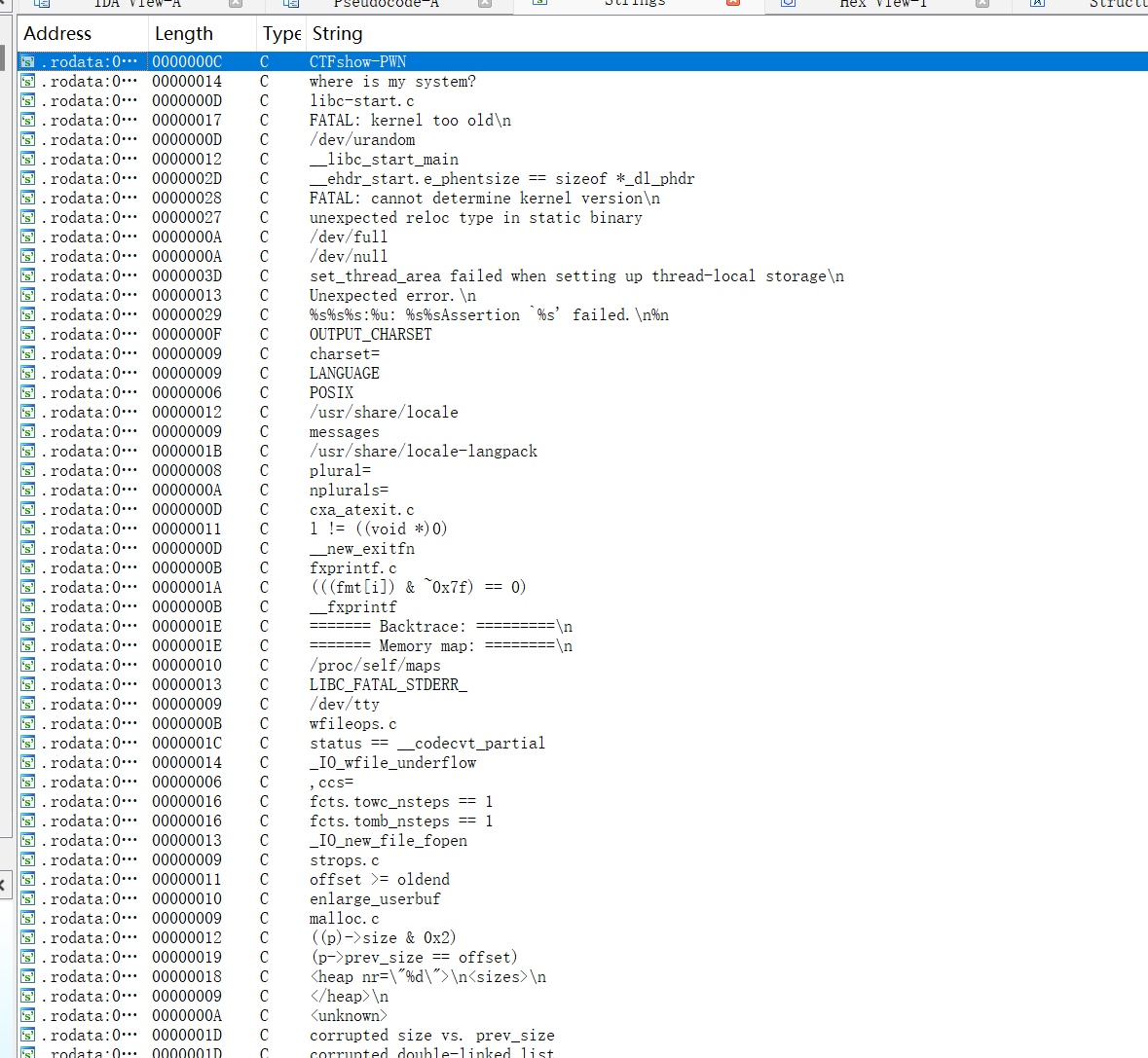Close the Strings tab
This screenshot has height=1058, width=1148.
pos(733,3)
